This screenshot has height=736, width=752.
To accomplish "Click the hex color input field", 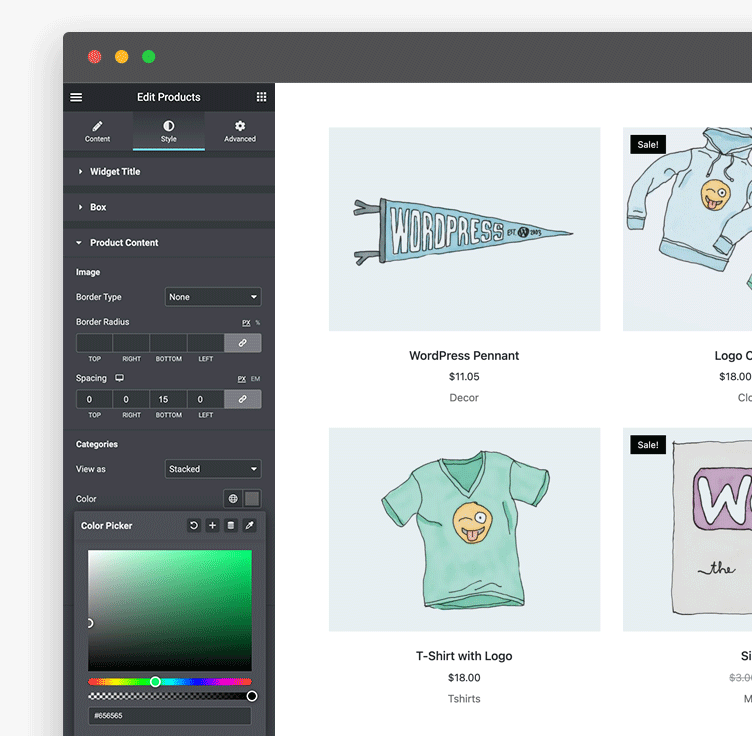I will click(x=170, y=715).
